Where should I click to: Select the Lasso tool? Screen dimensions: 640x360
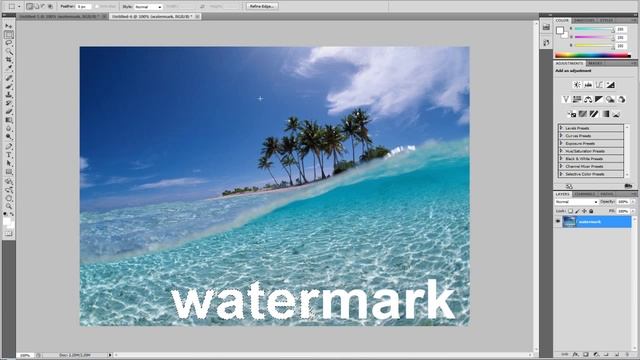click(x=9, y=43)
